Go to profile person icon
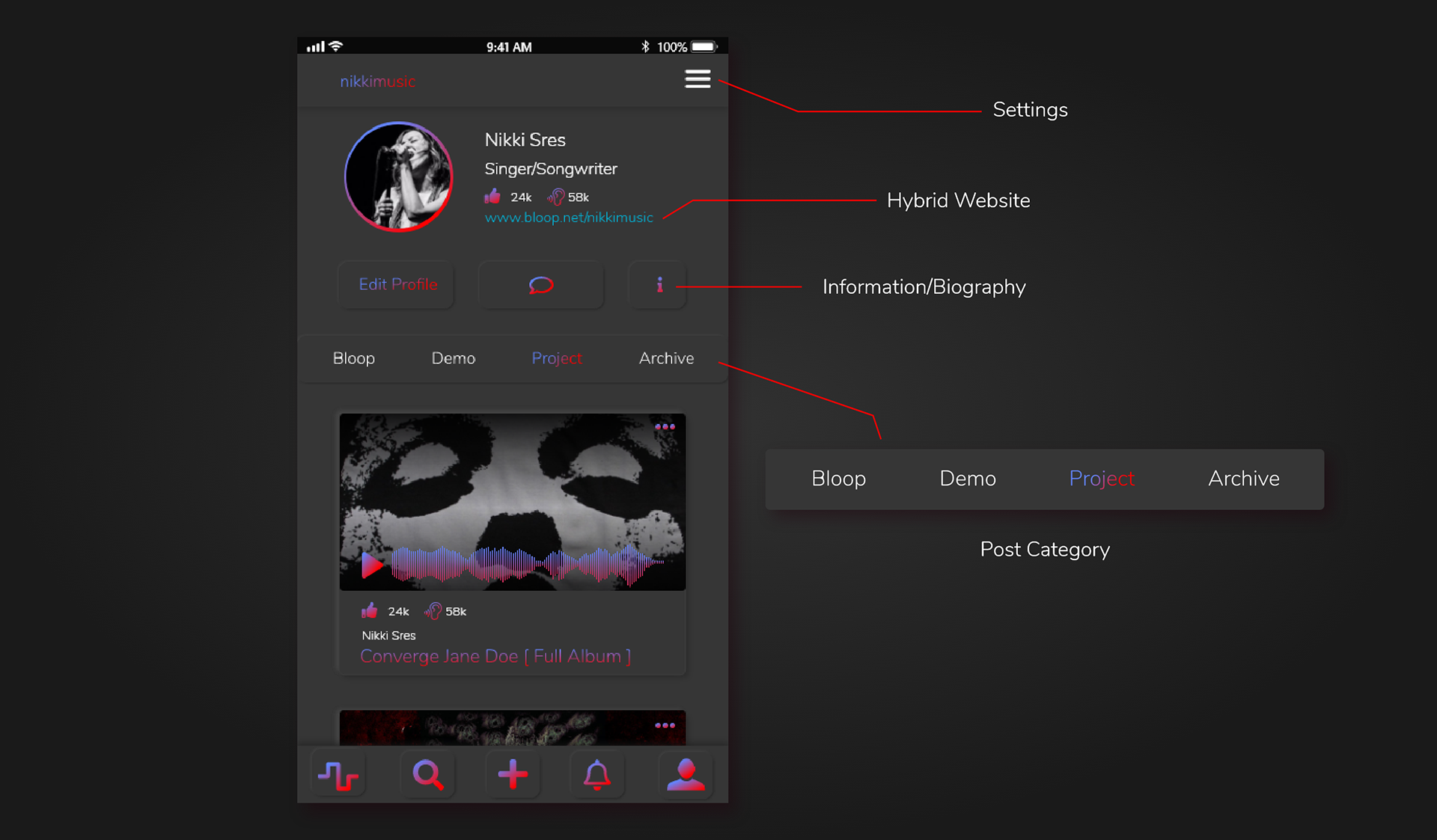Screen dimensions: 1437x840 point(686,774)
